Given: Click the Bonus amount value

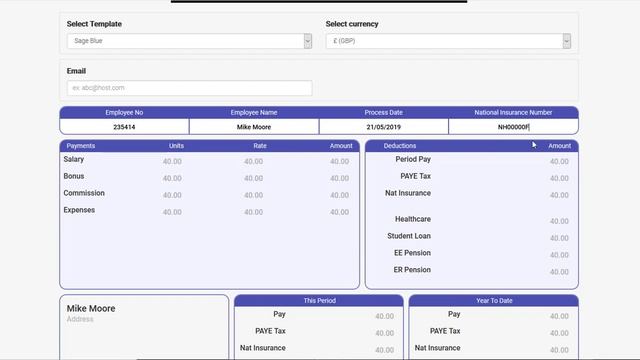Looking at the screenshot, I should pos(340,178).
